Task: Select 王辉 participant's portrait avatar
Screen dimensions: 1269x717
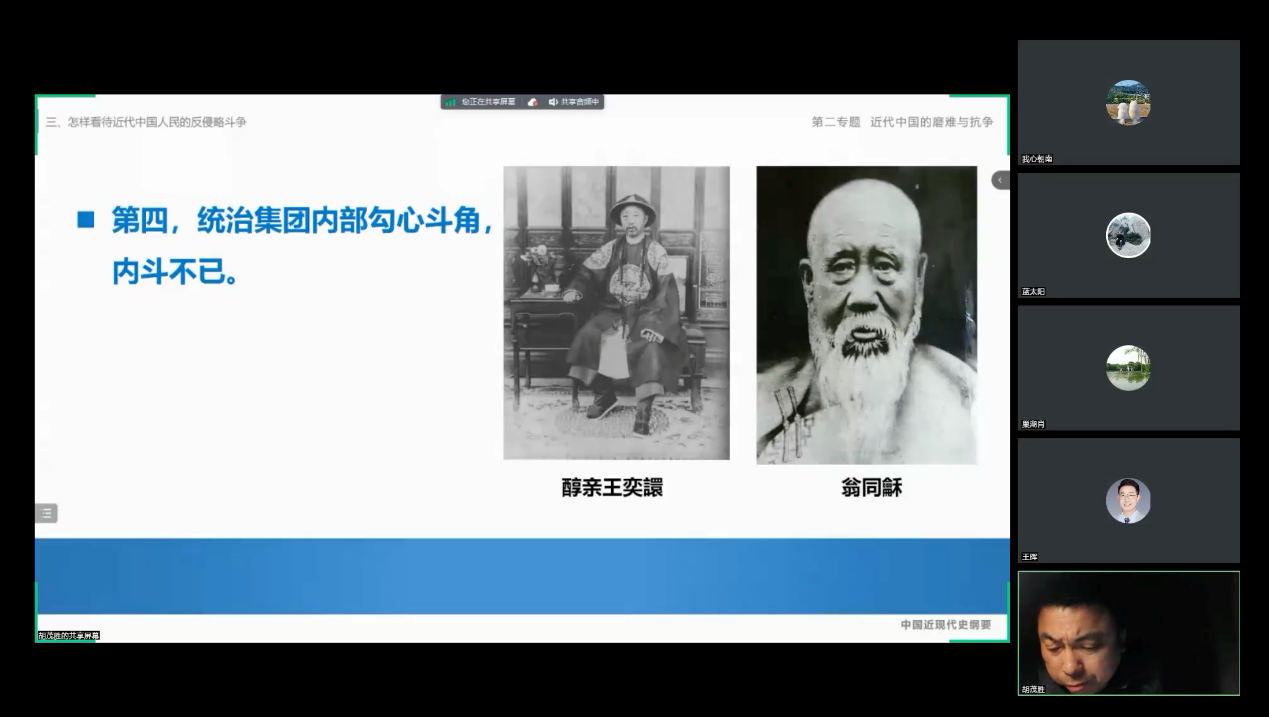Action: pos(1128,500)
